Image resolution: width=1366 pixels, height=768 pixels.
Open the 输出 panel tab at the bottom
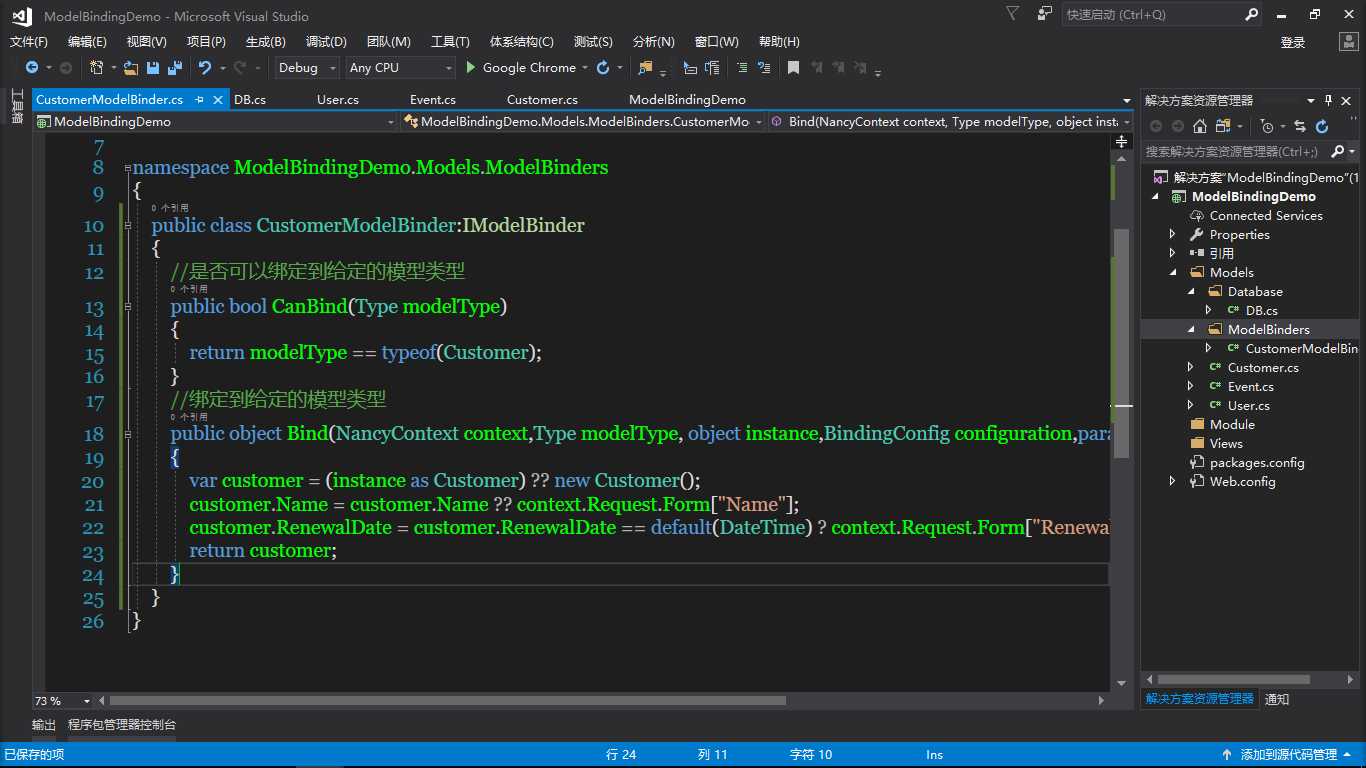(x=44, y=725)
